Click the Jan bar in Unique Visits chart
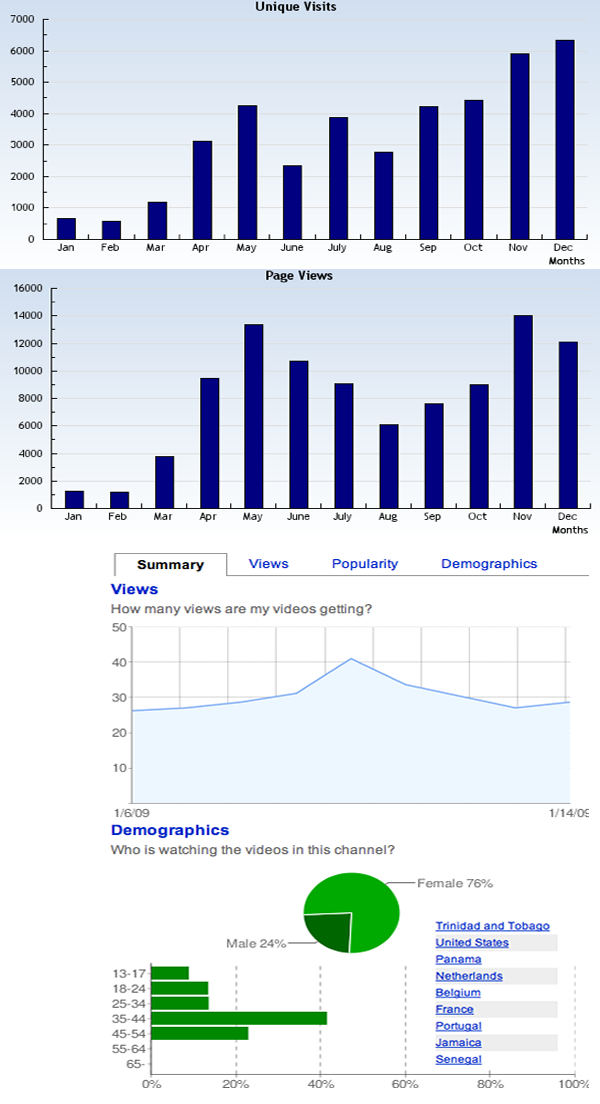Viewport: 600px width, 1104px height. tap(66, 229)
